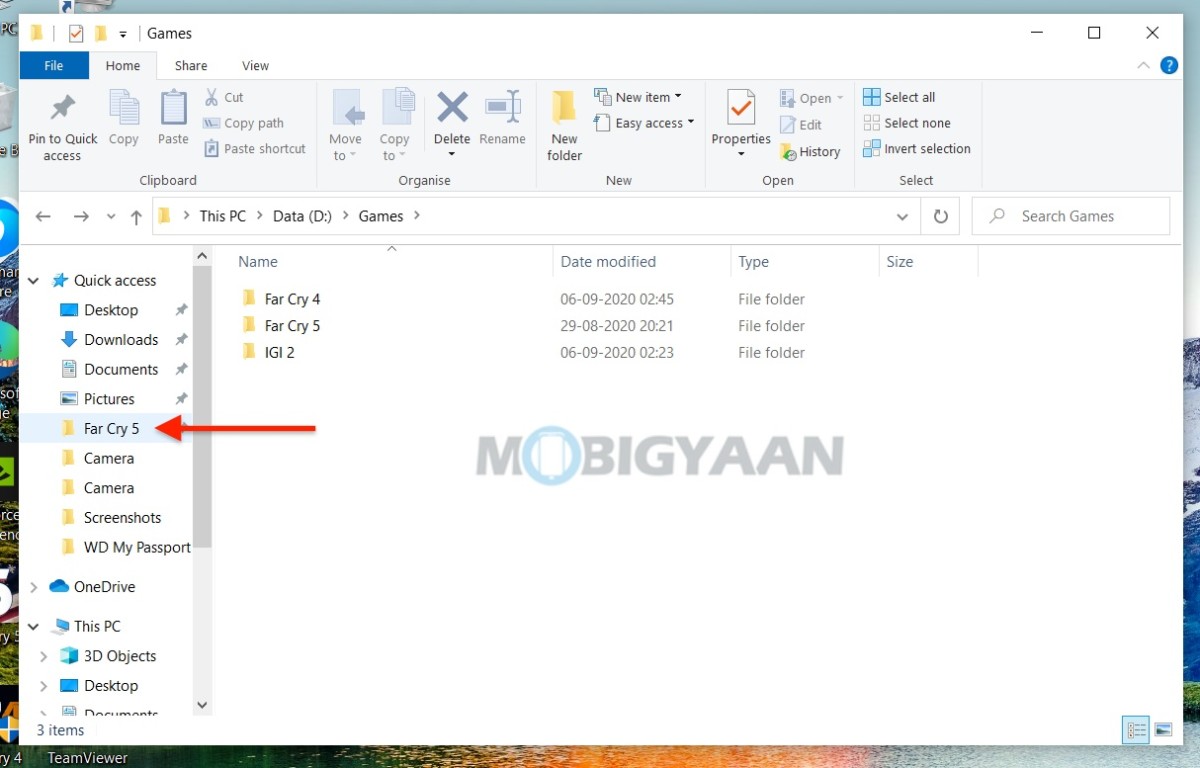This screenshot has height=768, width=1200.
Task: Click the Easy access button
Action: pos(644,123)
